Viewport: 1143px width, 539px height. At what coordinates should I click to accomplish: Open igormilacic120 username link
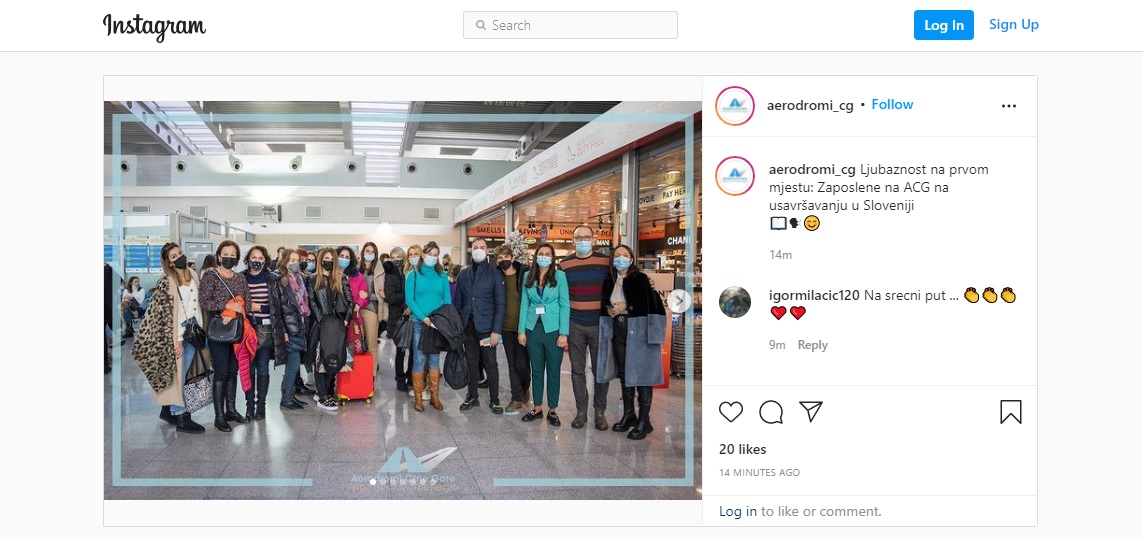coord(814,295)
